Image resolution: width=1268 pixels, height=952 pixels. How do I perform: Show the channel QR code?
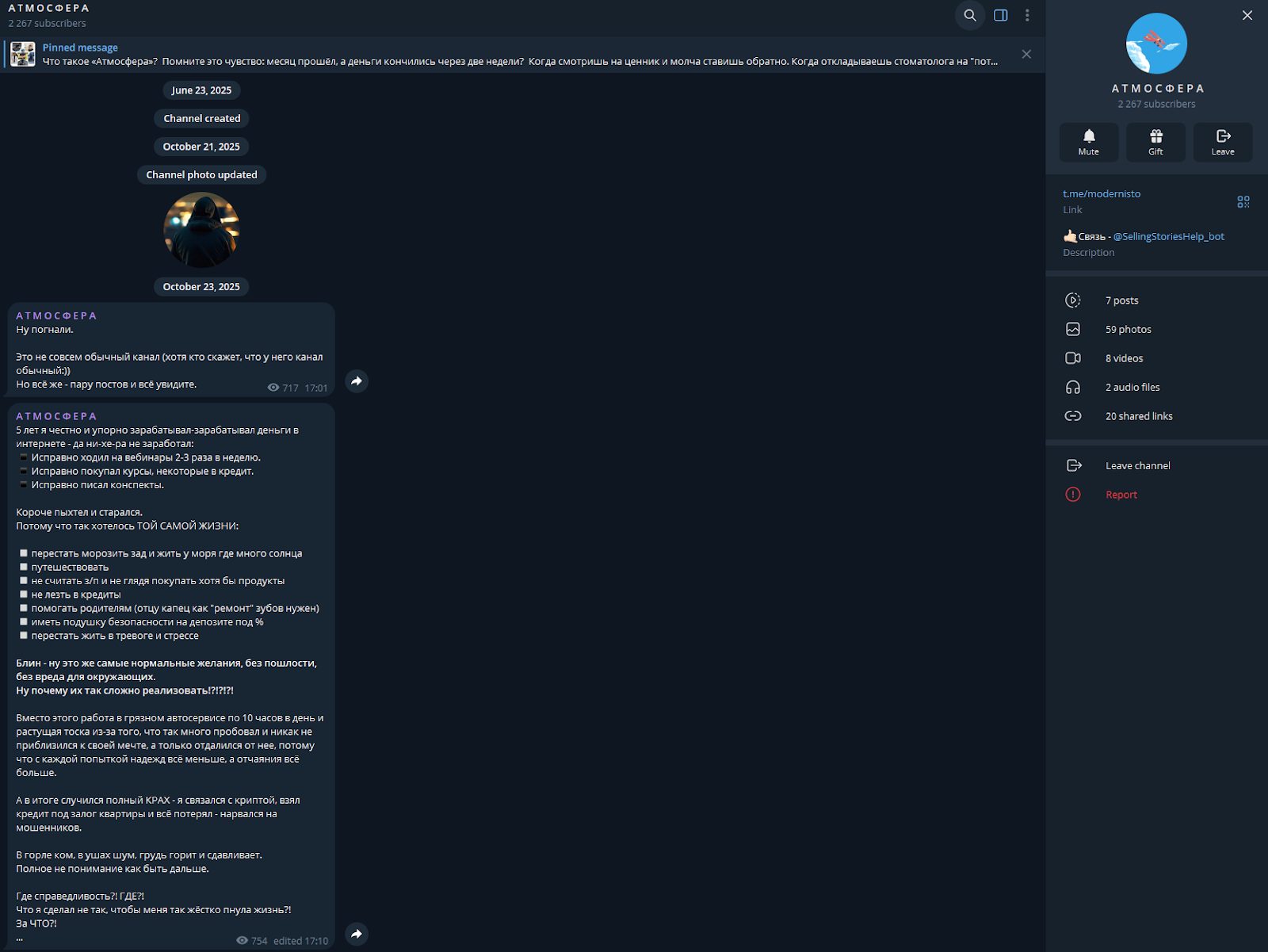point(1243,202)
